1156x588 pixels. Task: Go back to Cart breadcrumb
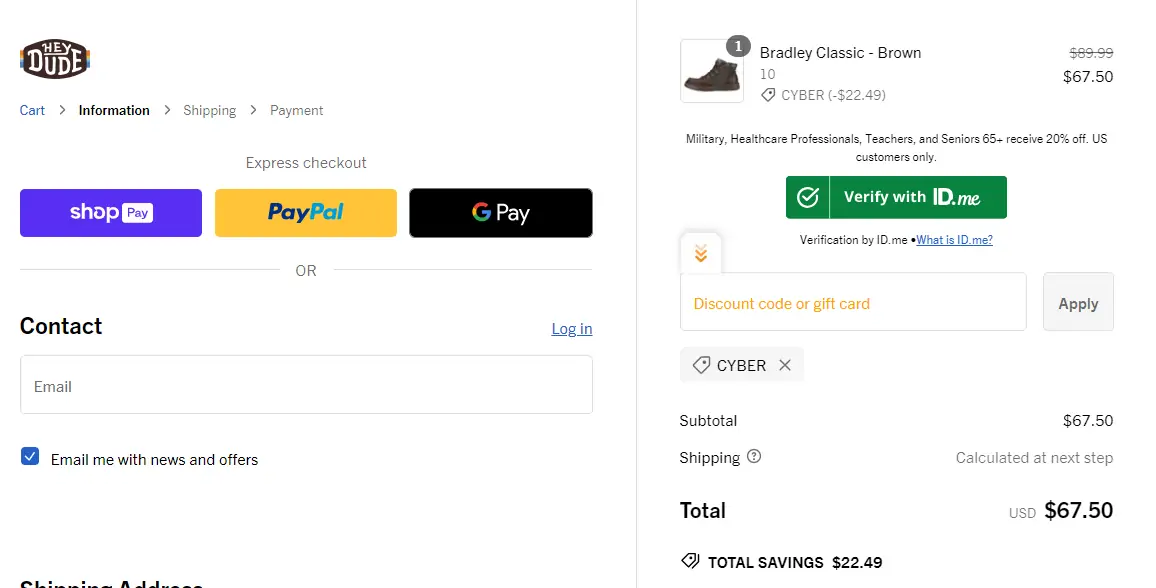(x=32, y=110)
